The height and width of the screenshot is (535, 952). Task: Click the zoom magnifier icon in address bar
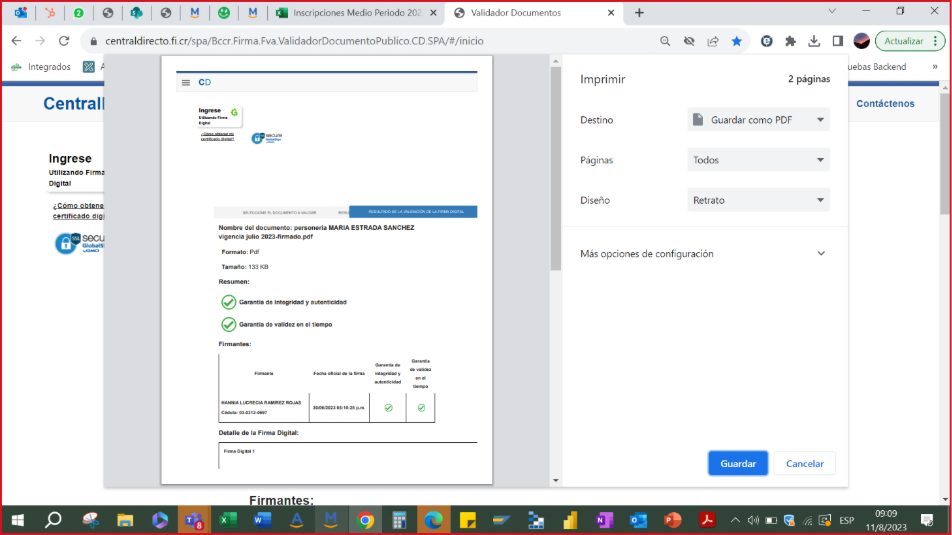[665, 41]
